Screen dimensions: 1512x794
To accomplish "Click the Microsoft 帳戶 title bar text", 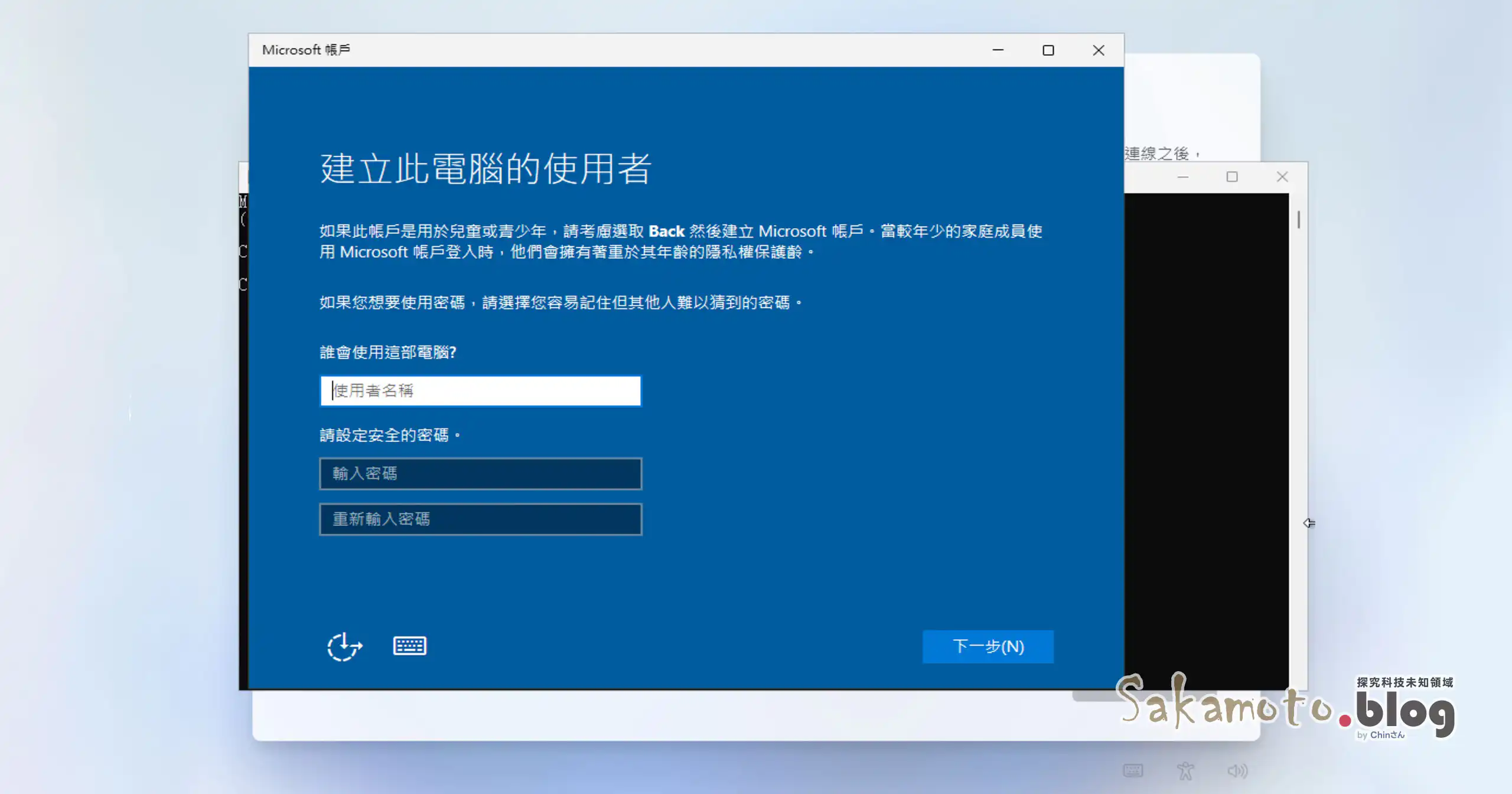I will pyautogui.click(x=305, y=50).
